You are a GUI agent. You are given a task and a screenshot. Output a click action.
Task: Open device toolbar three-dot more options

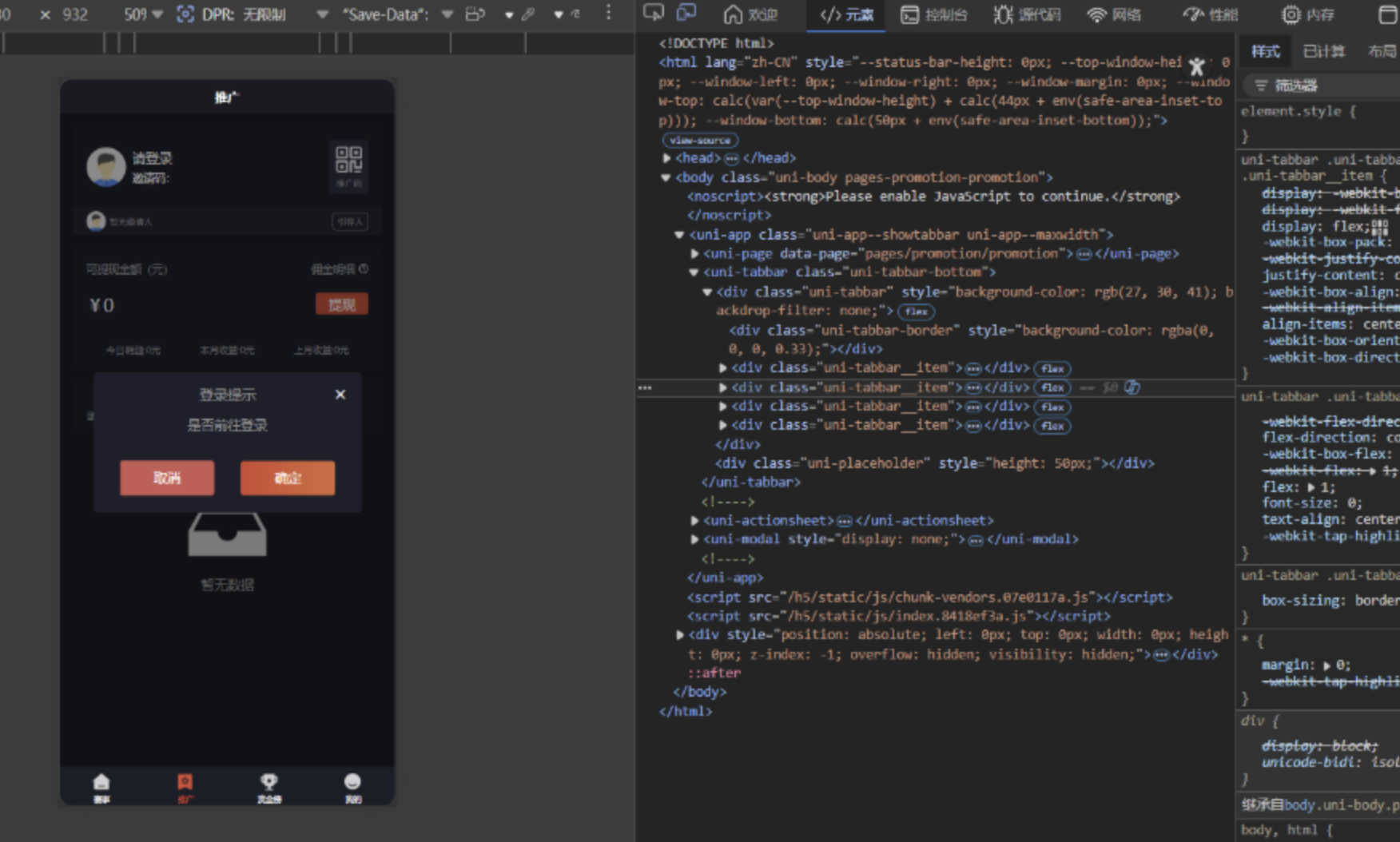coord(608,13)
